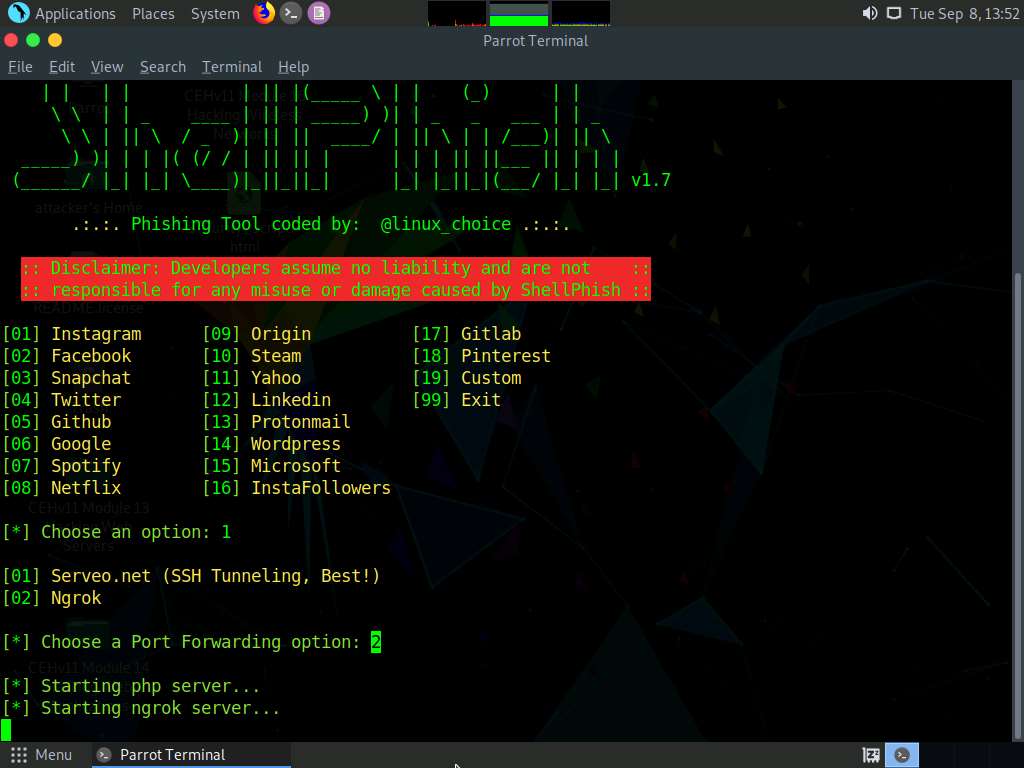Open Places menu in top panel
This screenshot has height=768, width=1024.
[x=153, y=14]
